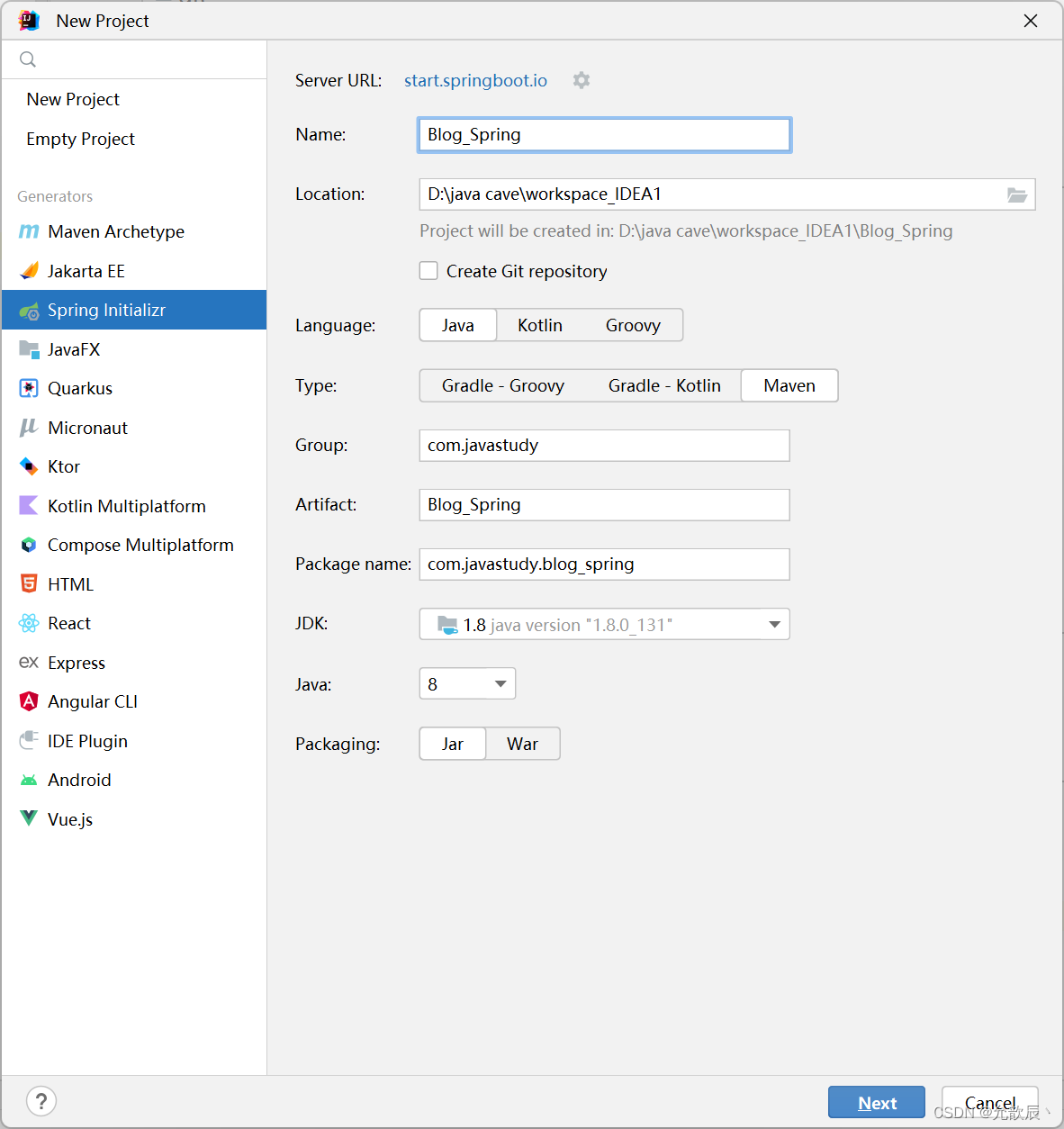Select War packaging
1064x1129 pixels.
522,744
